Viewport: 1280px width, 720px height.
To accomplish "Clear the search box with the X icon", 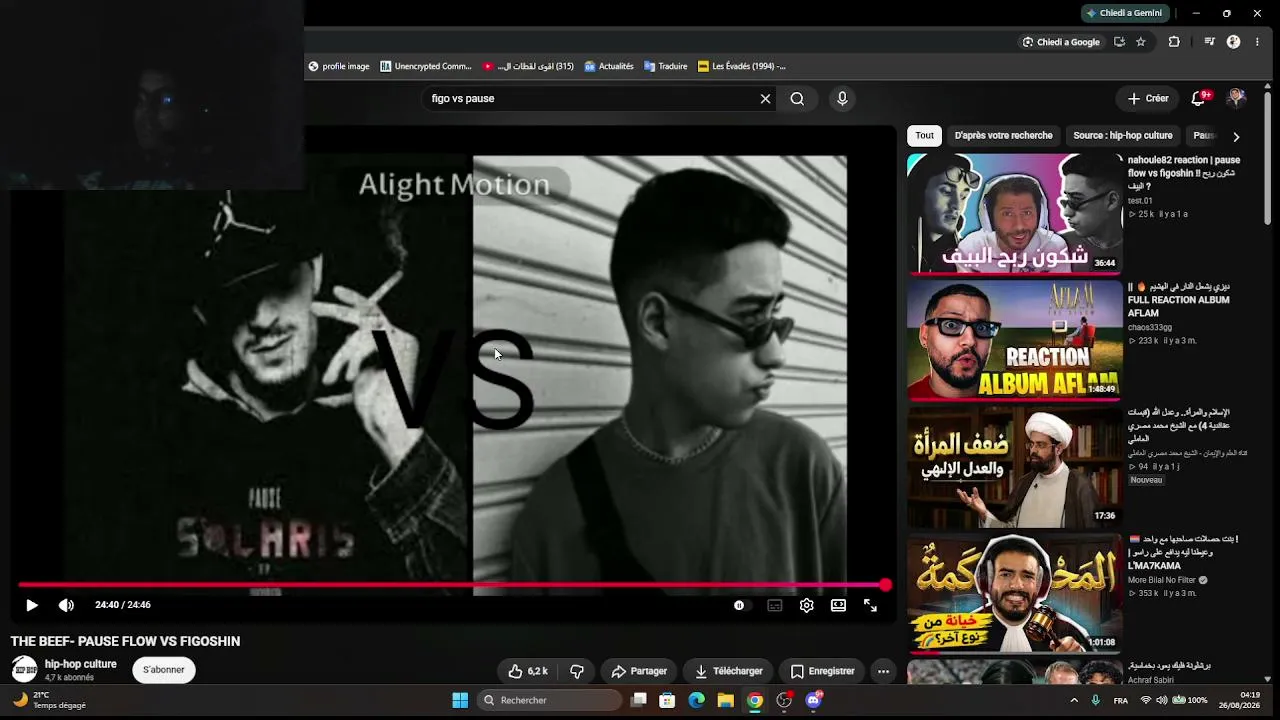I will point(765,99).
